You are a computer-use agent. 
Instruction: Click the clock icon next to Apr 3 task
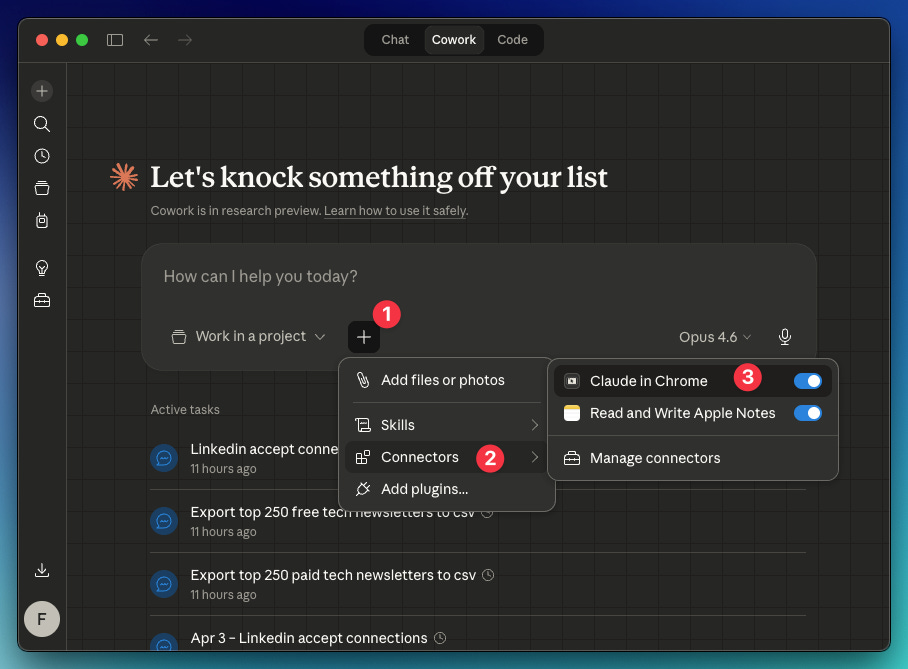pos(440,638)
